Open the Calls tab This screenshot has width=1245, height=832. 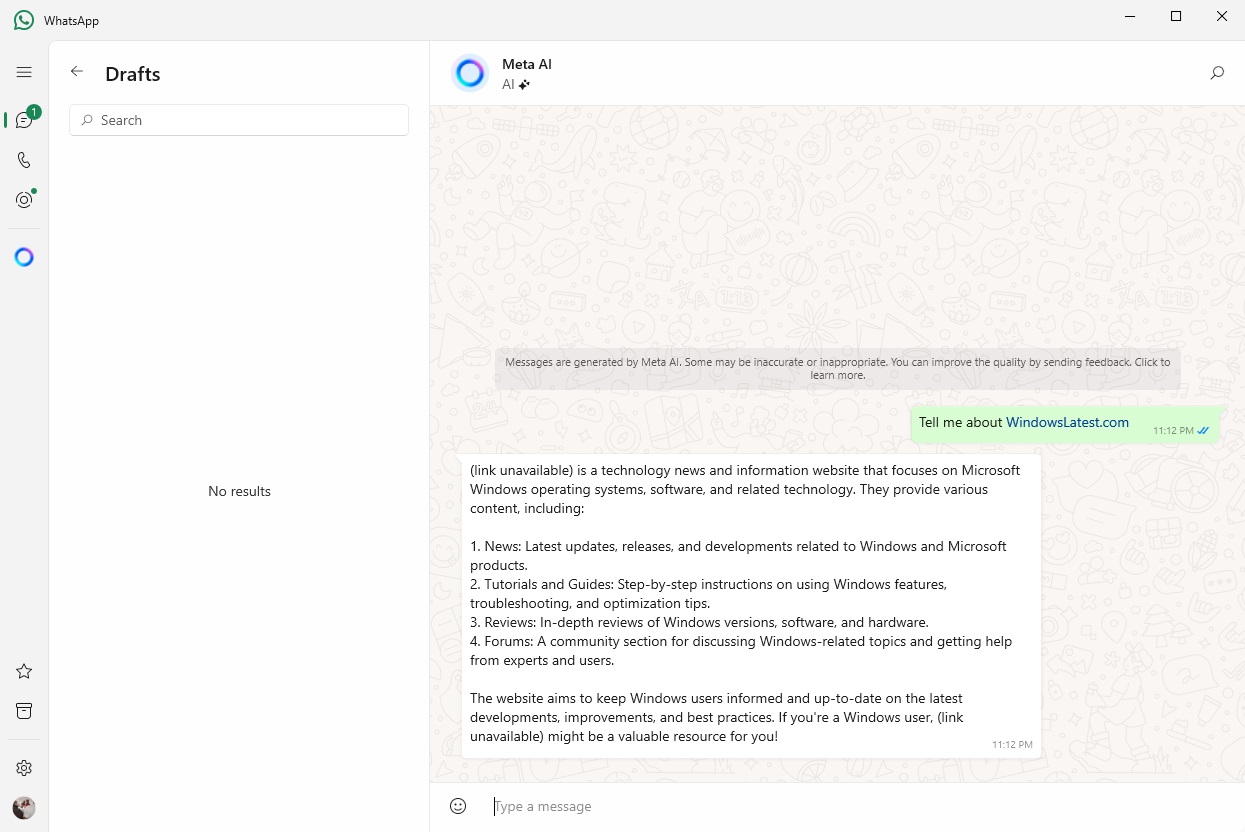click(24, 160)
